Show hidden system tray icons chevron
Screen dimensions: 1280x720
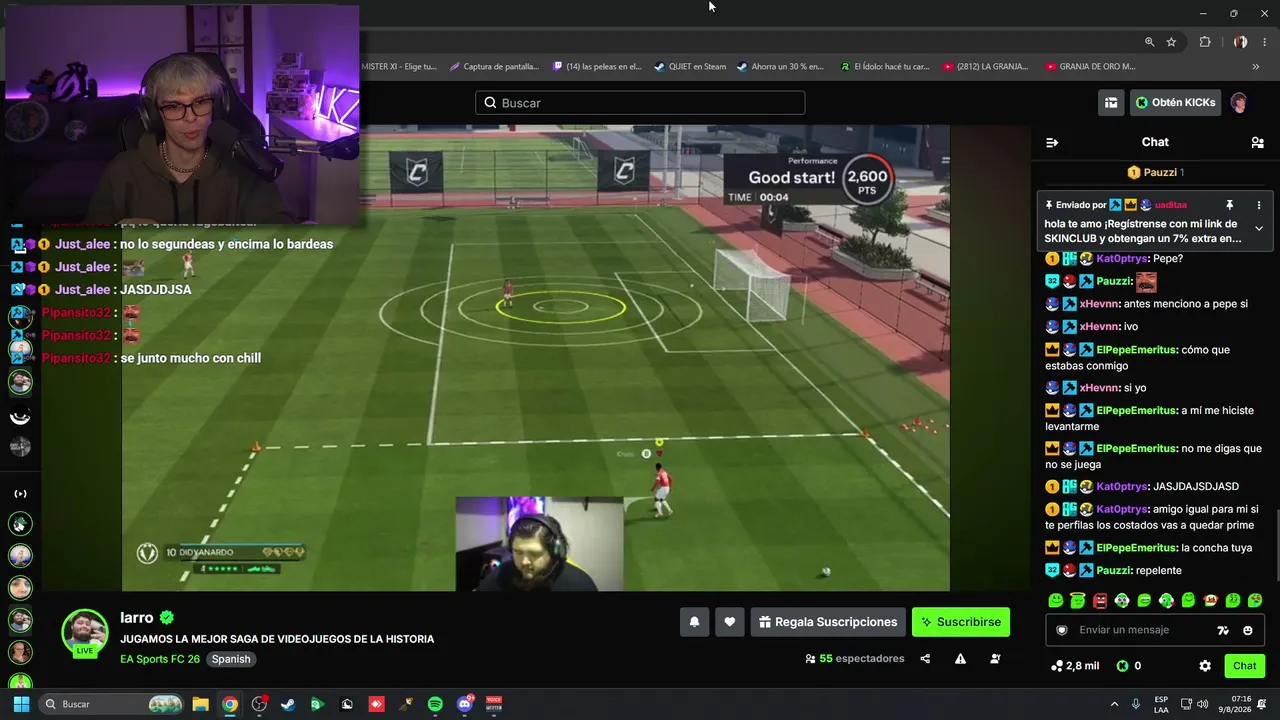pyautogui.click(x=1114, y=704)
